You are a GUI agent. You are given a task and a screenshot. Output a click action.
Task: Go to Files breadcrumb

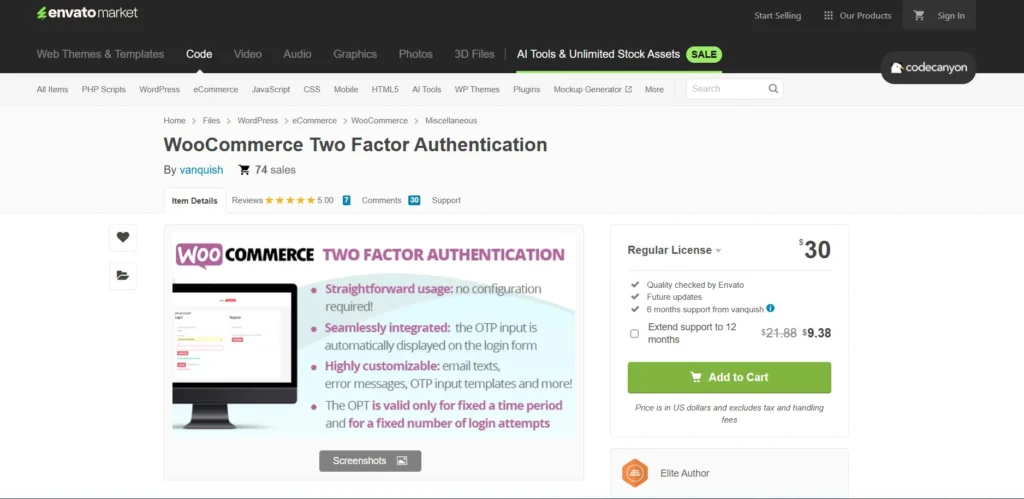pyautogui.click(x=212, y=121)
